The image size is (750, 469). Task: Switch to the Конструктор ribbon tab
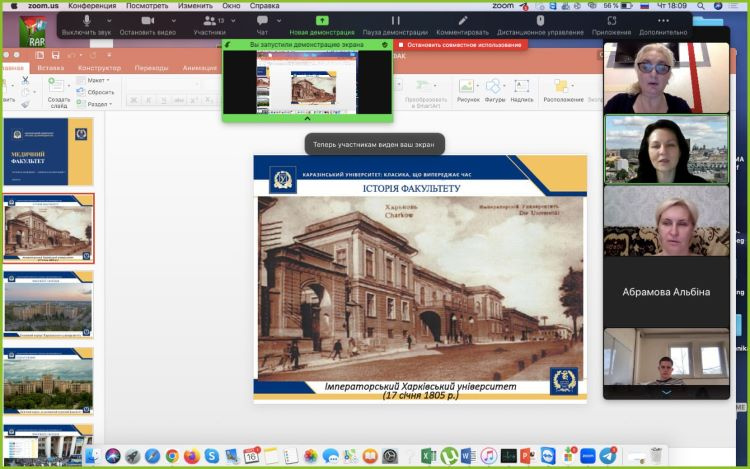tap(99, 68)
